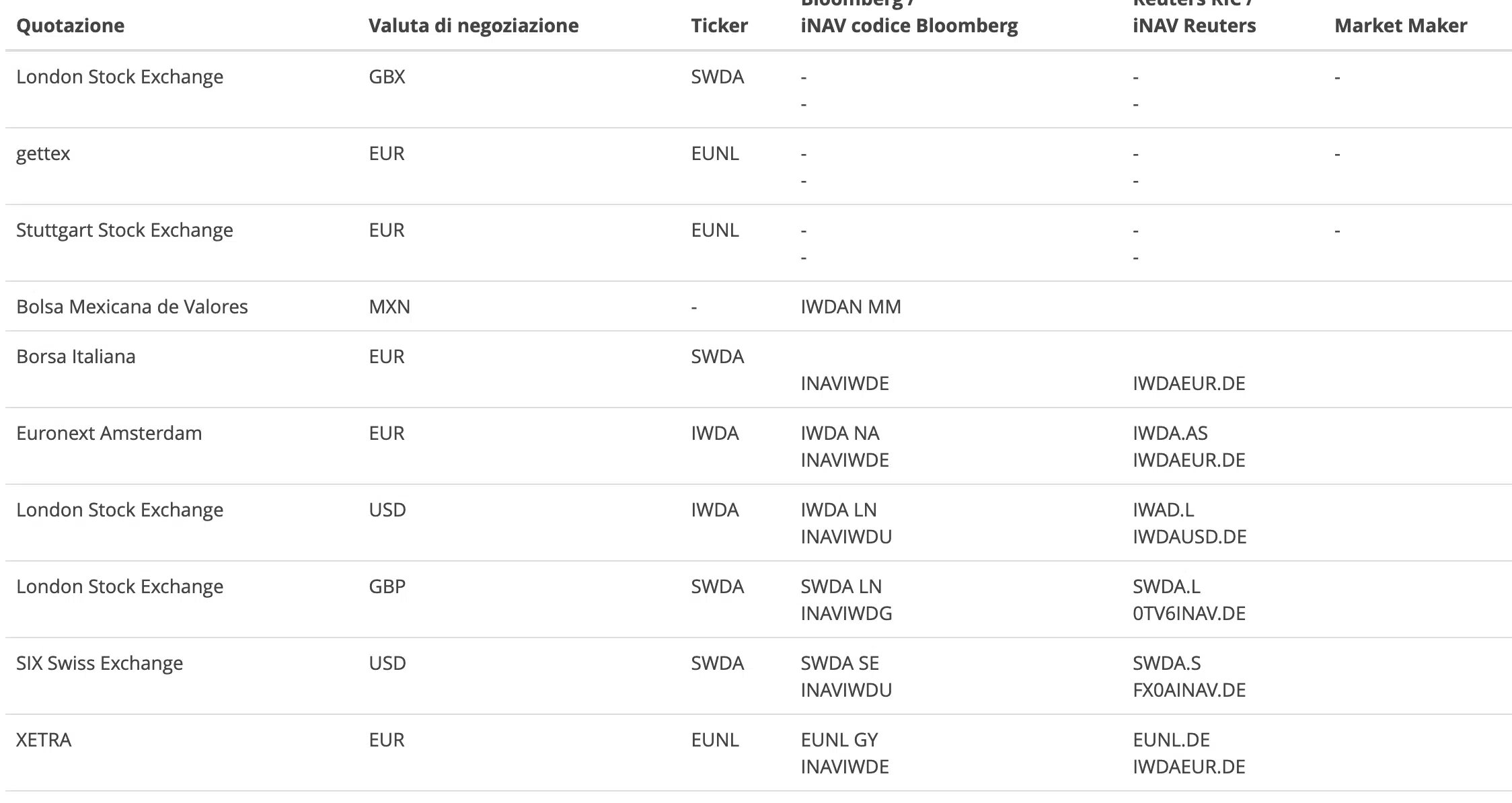This screenshot has height=803, width=1512.
Task: Click the Quotazione column header
Action: (70, 26)
